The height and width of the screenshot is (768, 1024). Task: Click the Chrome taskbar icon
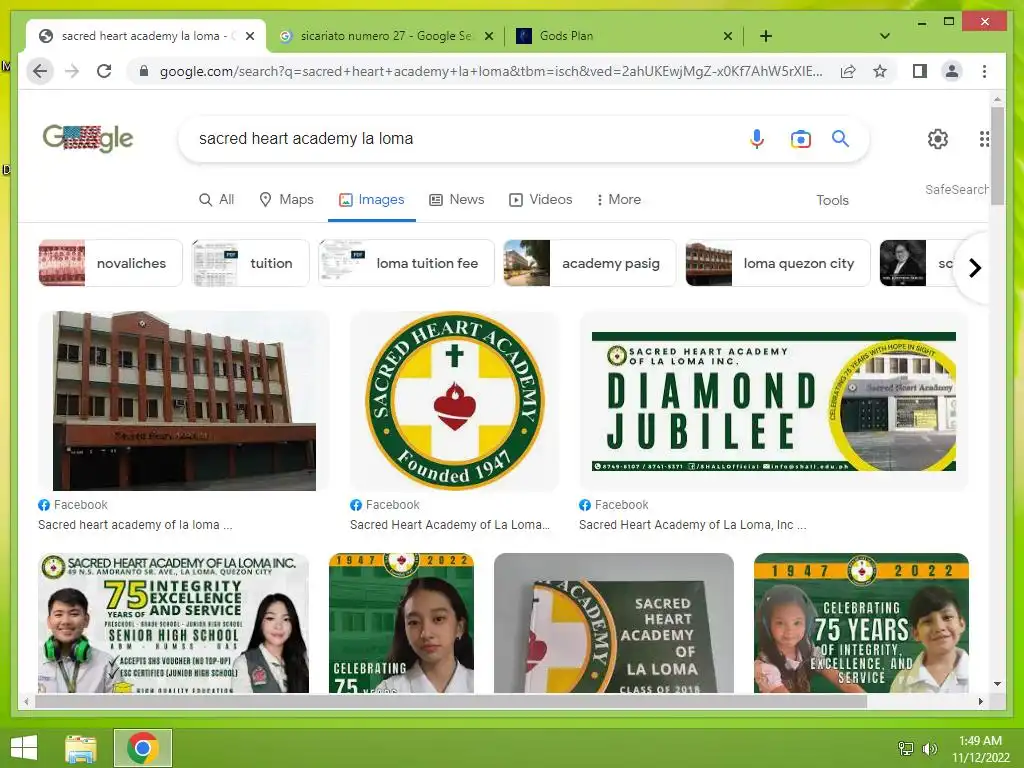[x=143, y=748]
